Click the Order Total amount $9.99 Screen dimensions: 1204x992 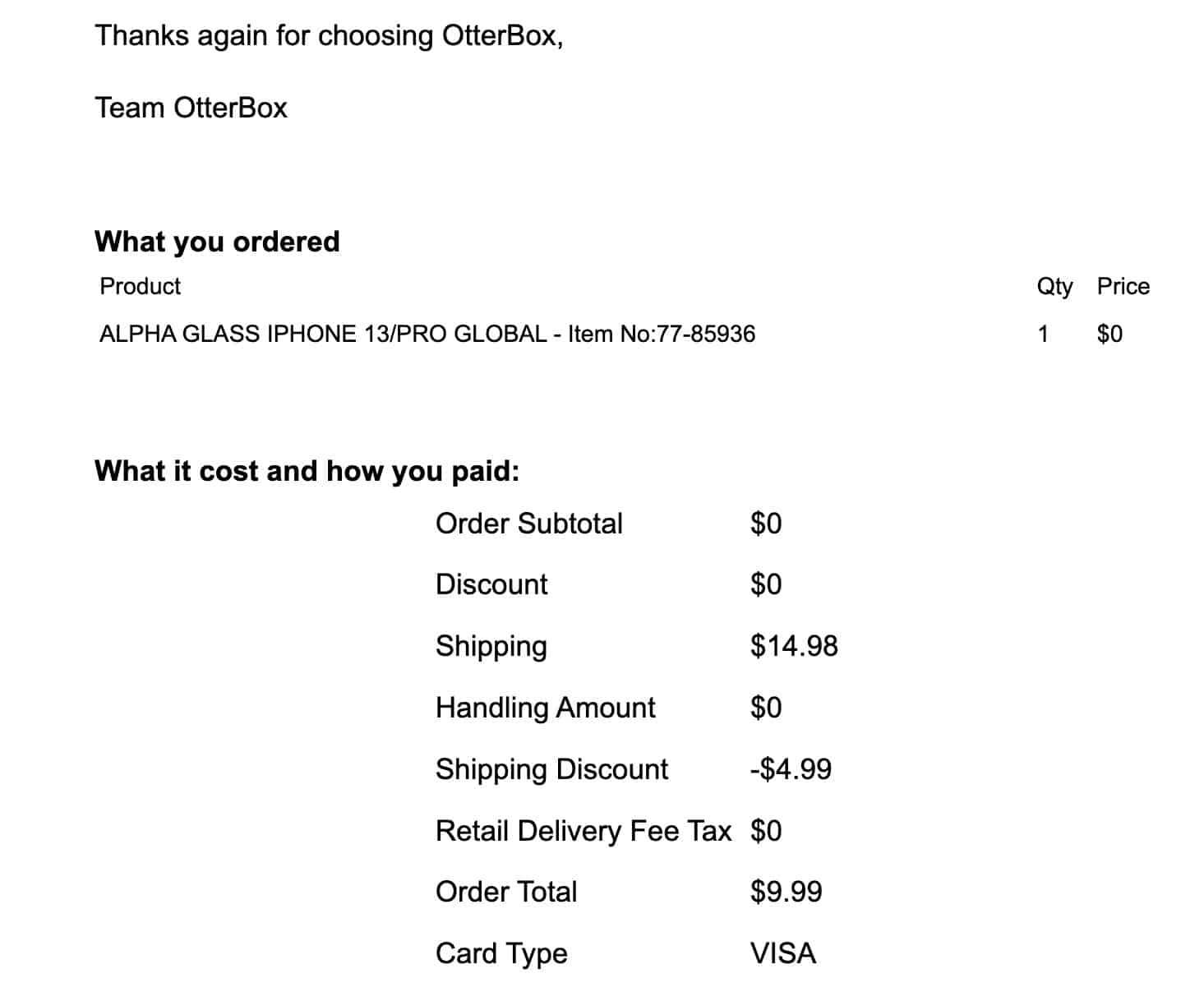point(787,892)
